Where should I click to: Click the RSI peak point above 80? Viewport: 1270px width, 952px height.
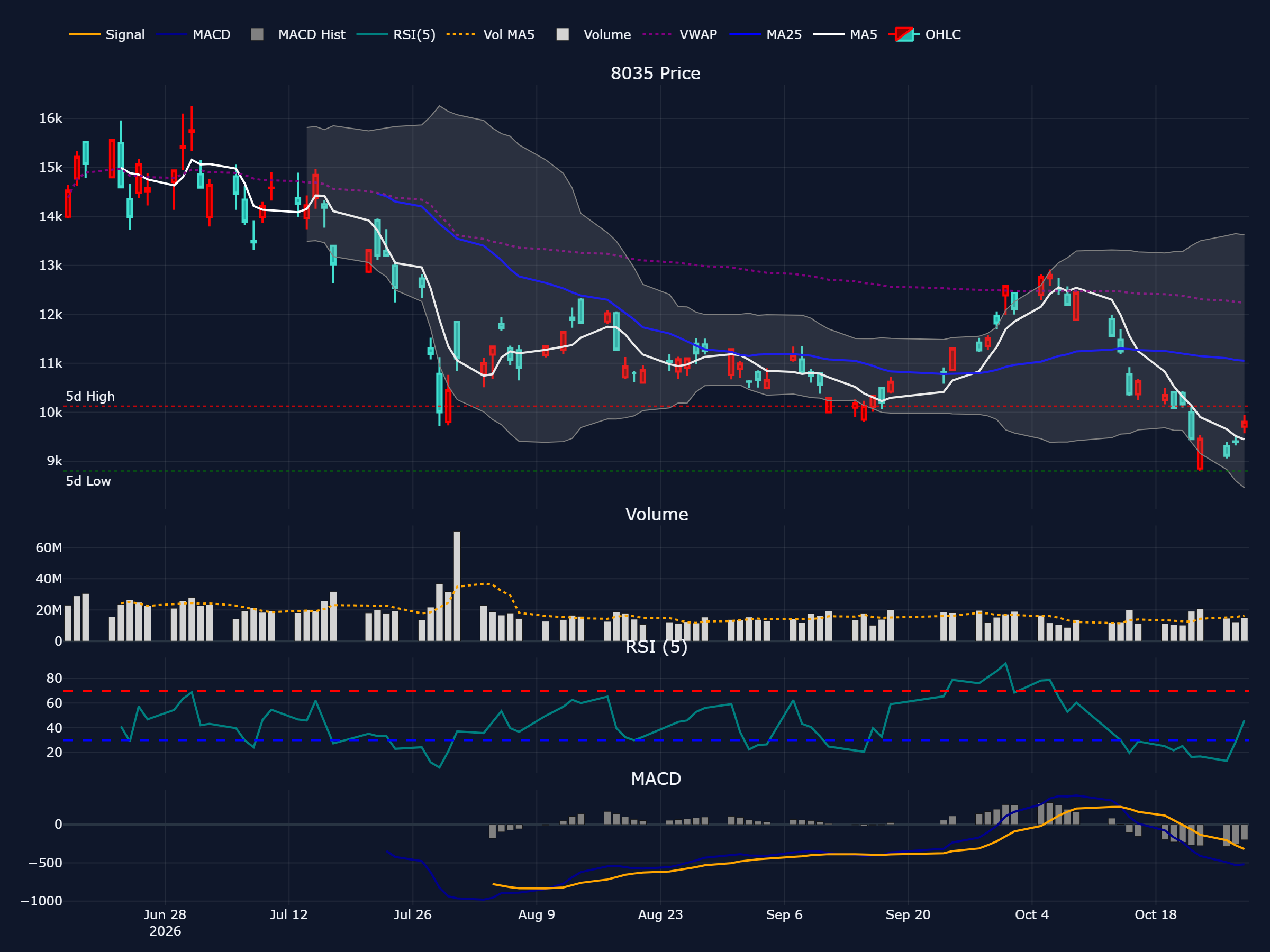point(1005,663)
